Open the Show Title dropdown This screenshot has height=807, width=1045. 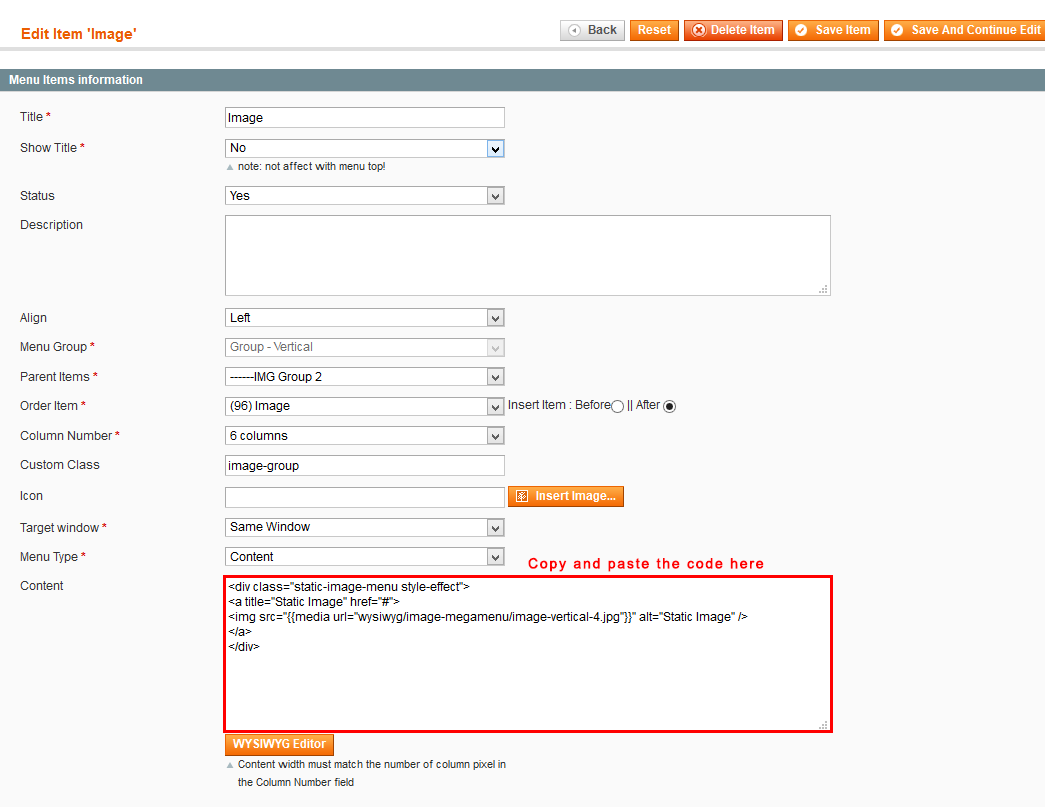point(365,148)
